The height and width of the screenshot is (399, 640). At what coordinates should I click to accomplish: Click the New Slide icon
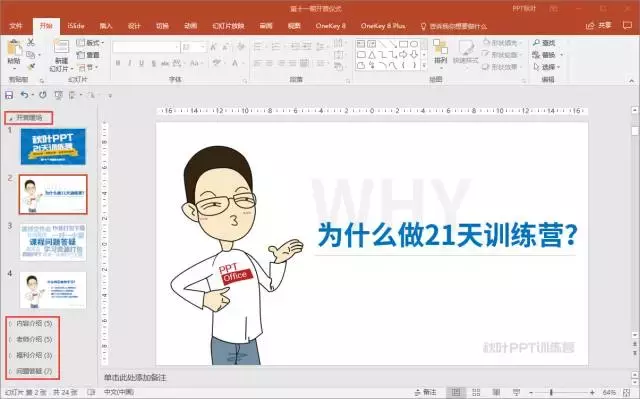pos(61,47)
